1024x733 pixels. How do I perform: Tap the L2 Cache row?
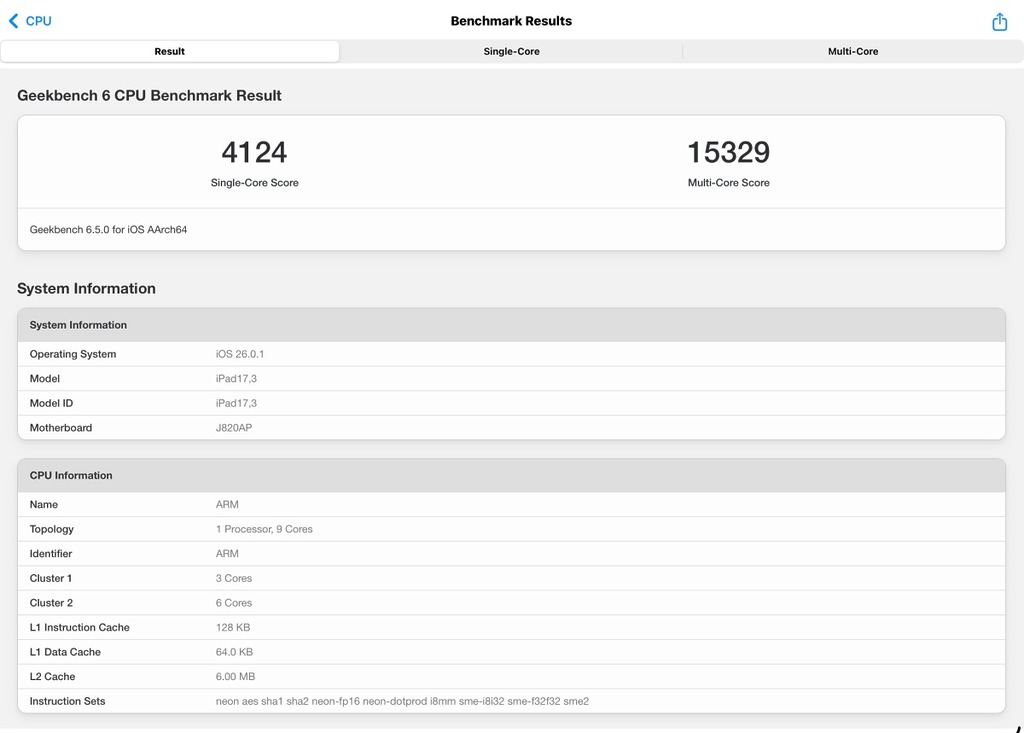click(x=511, y=677)
